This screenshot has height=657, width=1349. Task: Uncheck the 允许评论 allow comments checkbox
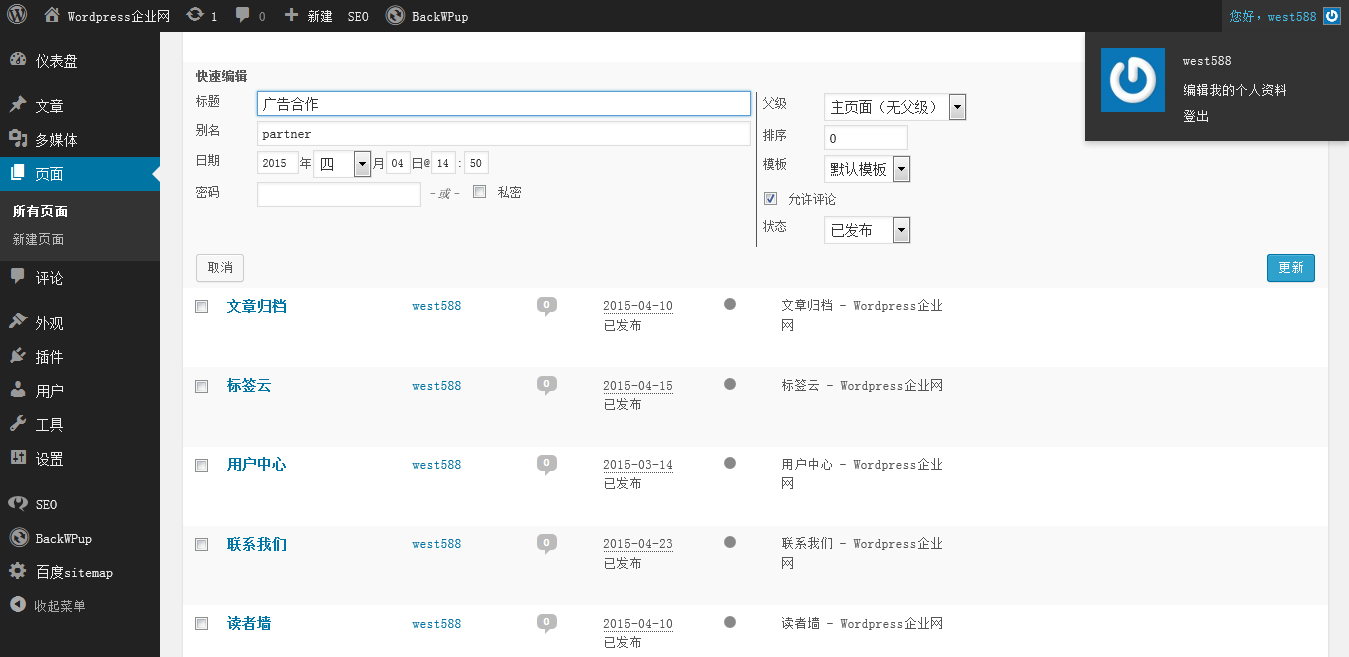click(770, 199)
